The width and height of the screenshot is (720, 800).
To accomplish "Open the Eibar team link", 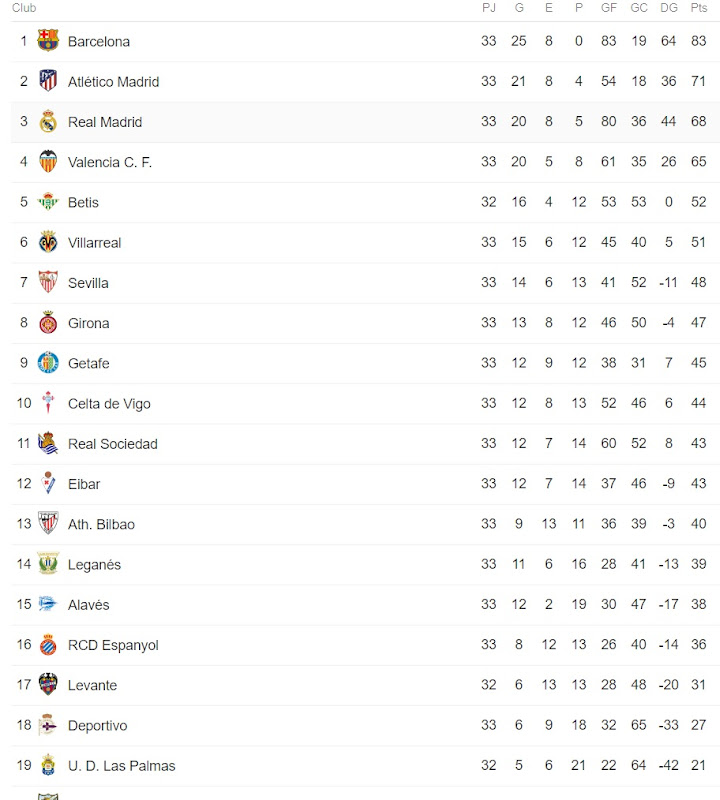I will (x=84, y=484).
